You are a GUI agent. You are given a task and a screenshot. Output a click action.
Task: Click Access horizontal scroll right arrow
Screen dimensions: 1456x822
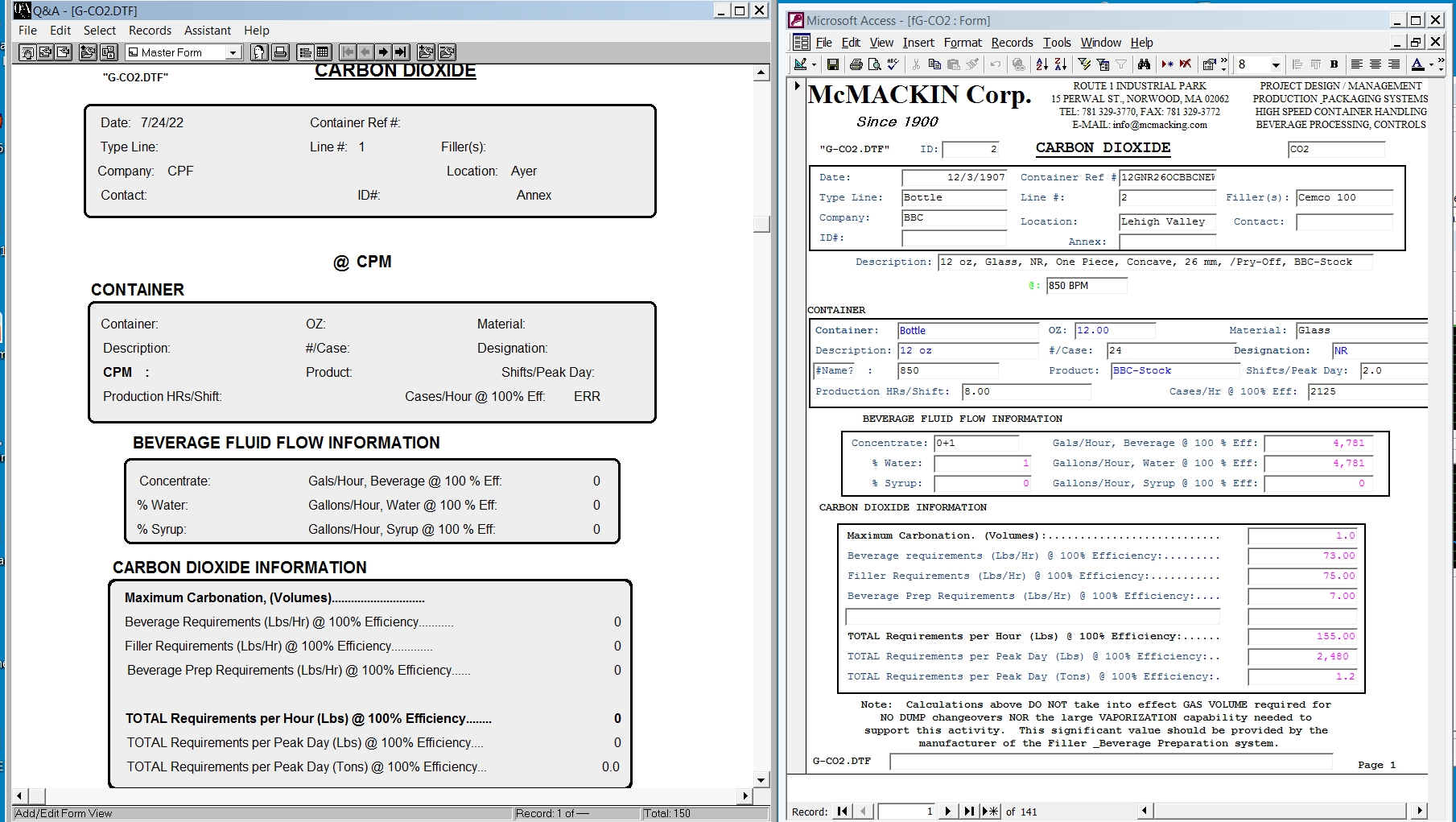click(x=1419, y=811)
